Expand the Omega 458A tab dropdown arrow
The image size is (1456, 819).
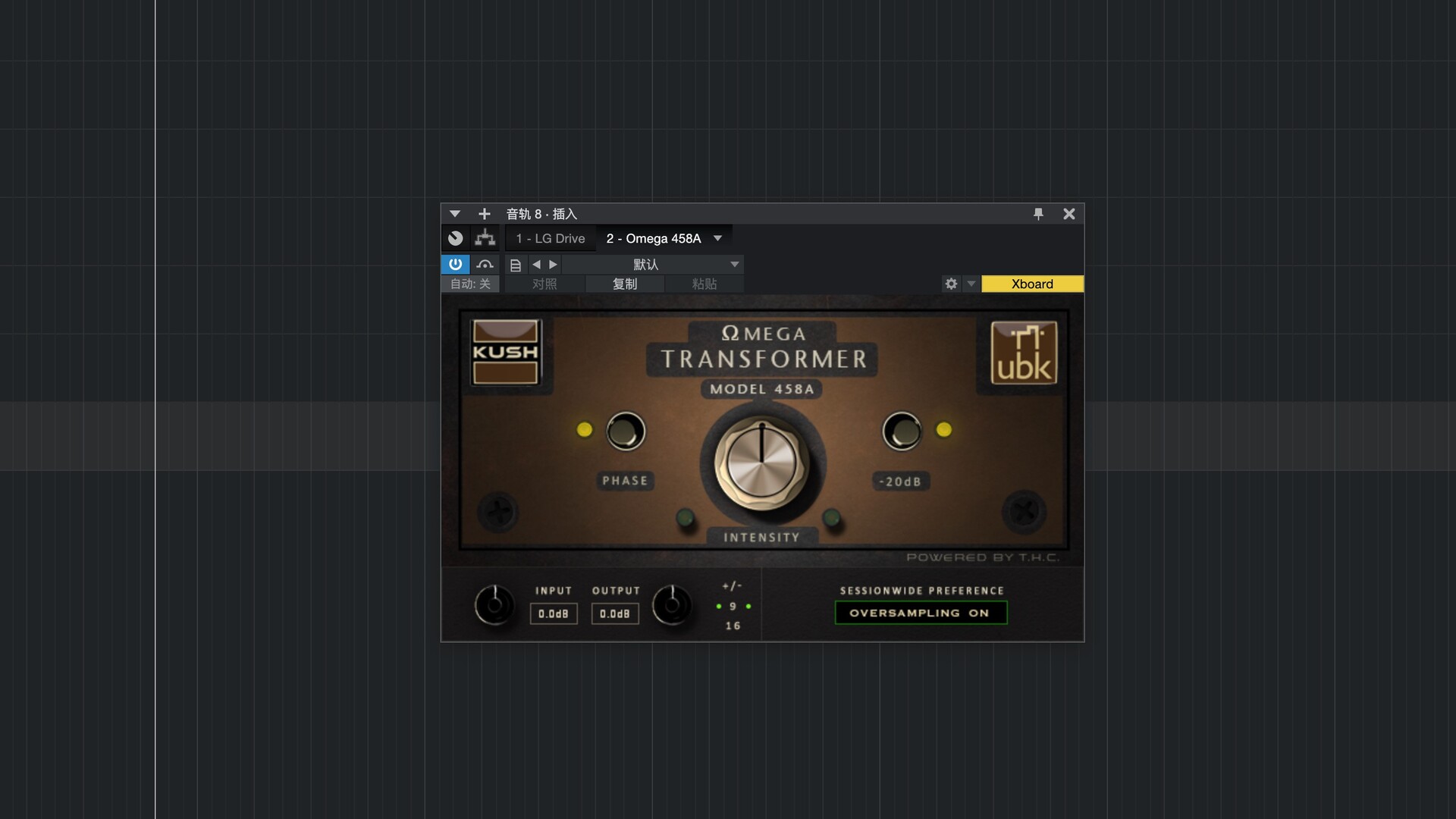[717, 238]
